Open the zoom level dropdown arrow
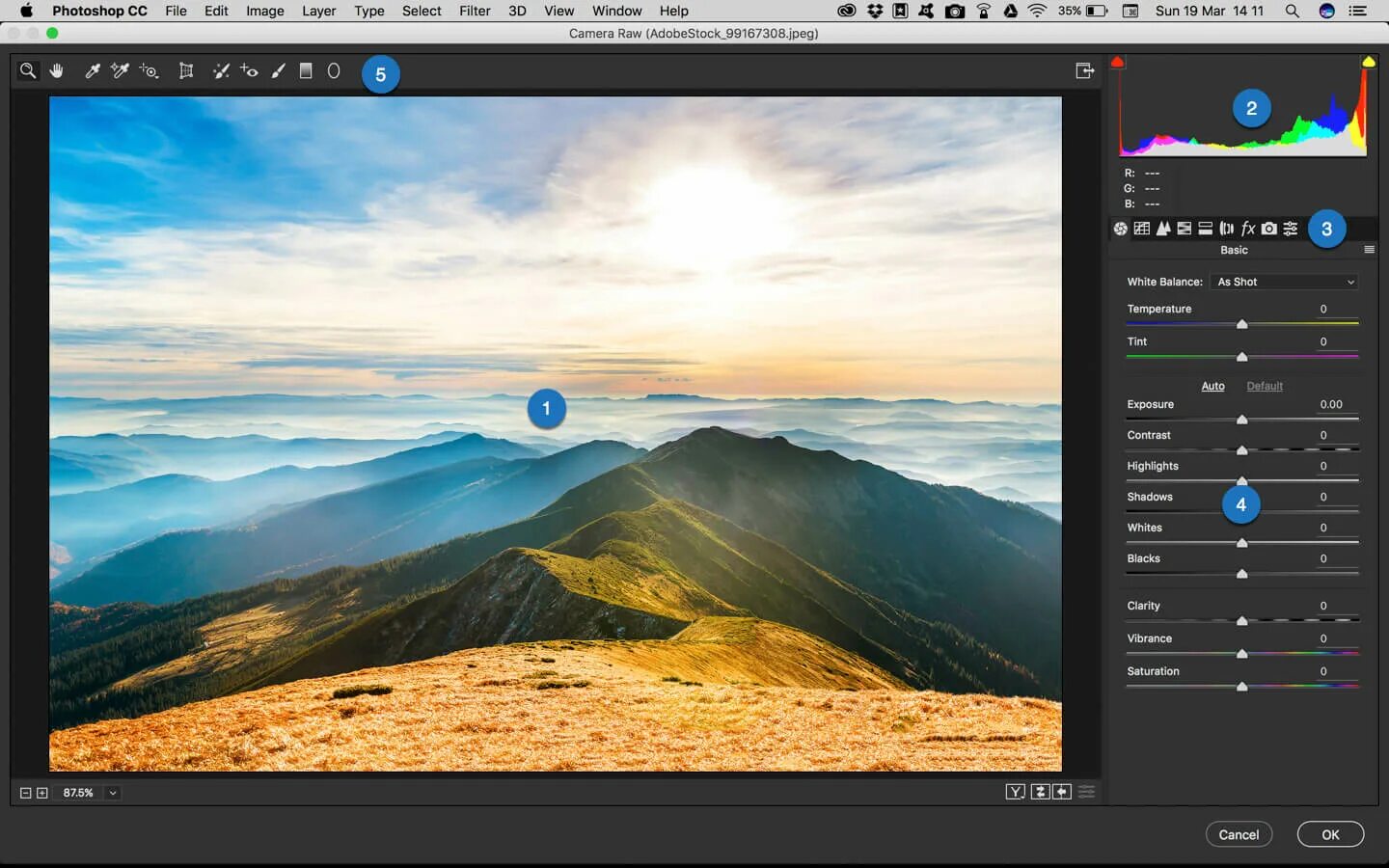1389x868 pixels. pyautogui.click(x=113, y=793)
